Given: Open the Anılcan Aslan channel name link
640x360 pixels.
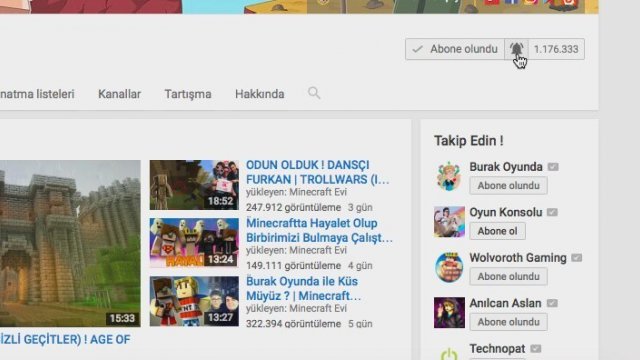Looking at the screenshot, I should (505, 303).
